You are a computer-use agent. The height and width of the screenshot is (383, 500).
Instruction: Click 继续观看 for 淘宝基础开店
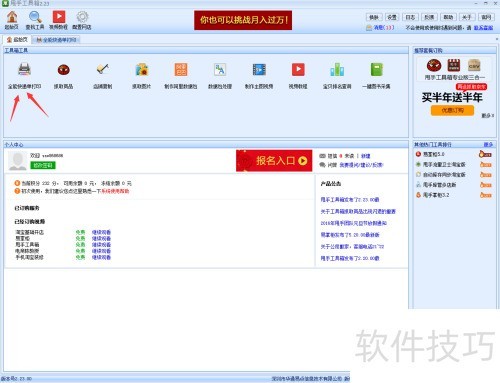(x=101, y=232)
